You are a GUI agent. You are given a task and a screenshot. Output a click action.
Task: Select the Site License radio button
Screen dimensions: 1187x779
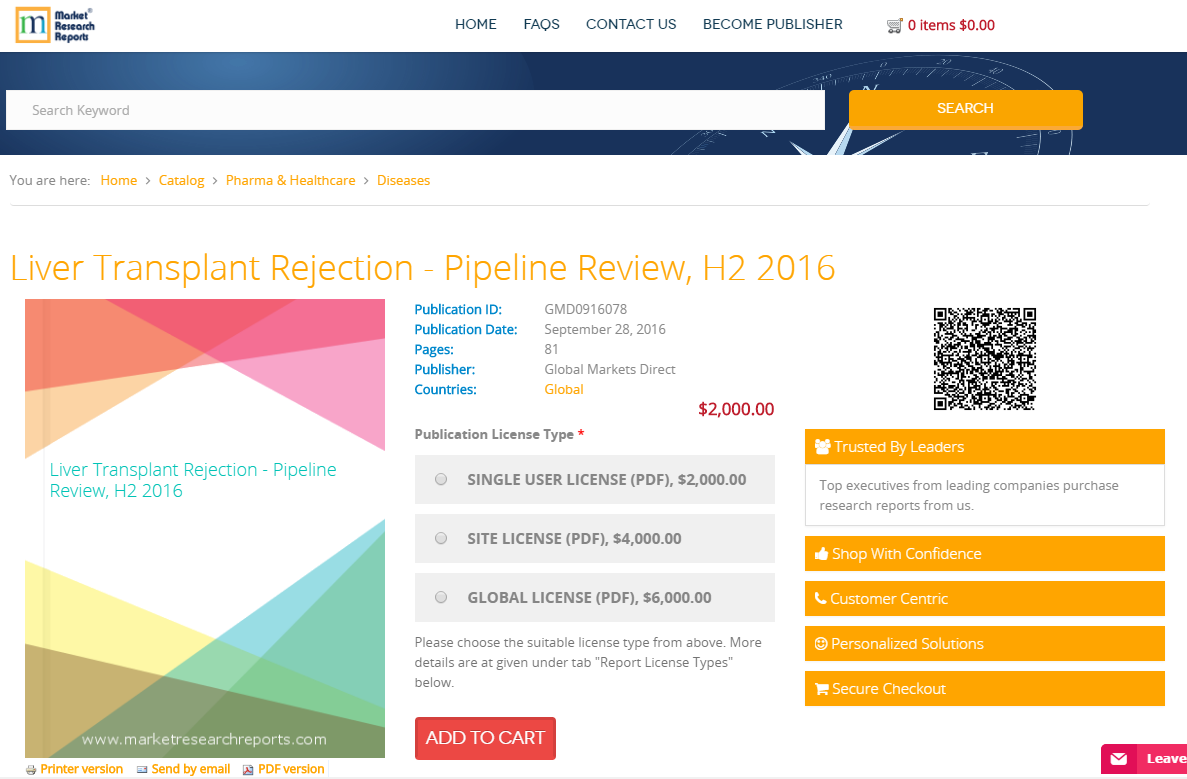point(440,538)
